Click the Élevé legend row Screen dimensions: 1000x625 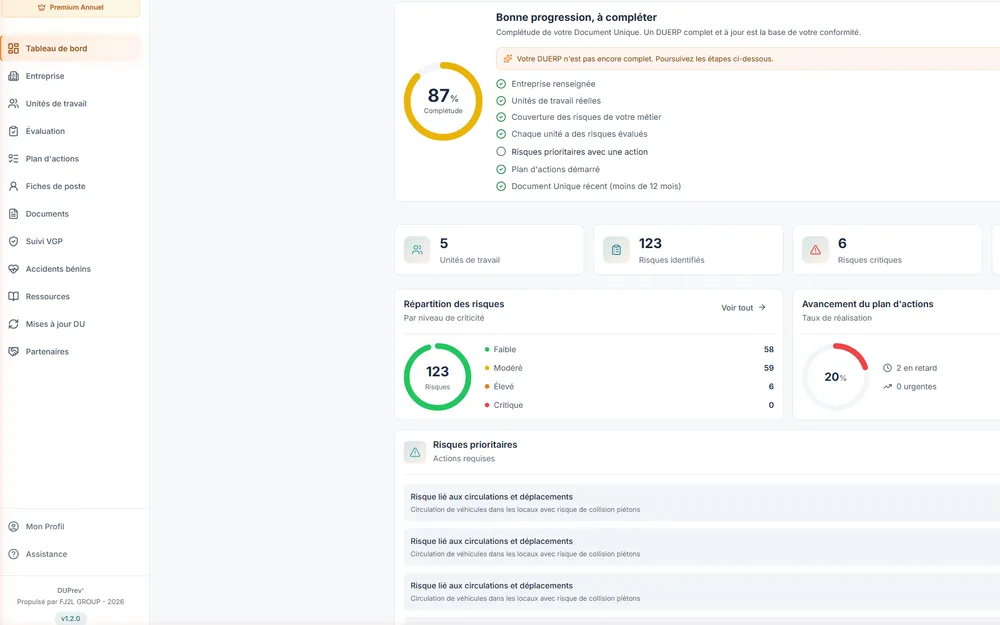click(x=629, y=386)
